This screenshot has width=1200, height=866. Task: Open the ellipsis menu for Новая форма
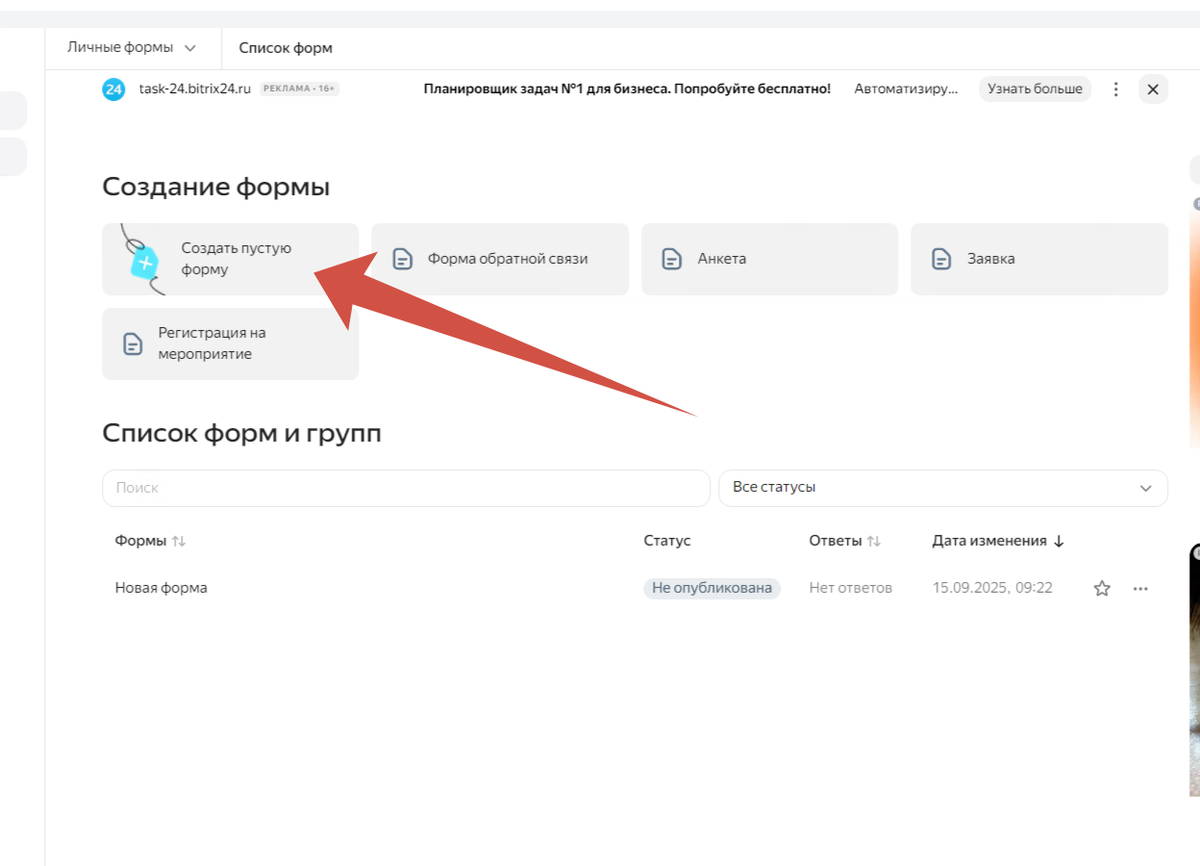click(x=1140, y=589)
